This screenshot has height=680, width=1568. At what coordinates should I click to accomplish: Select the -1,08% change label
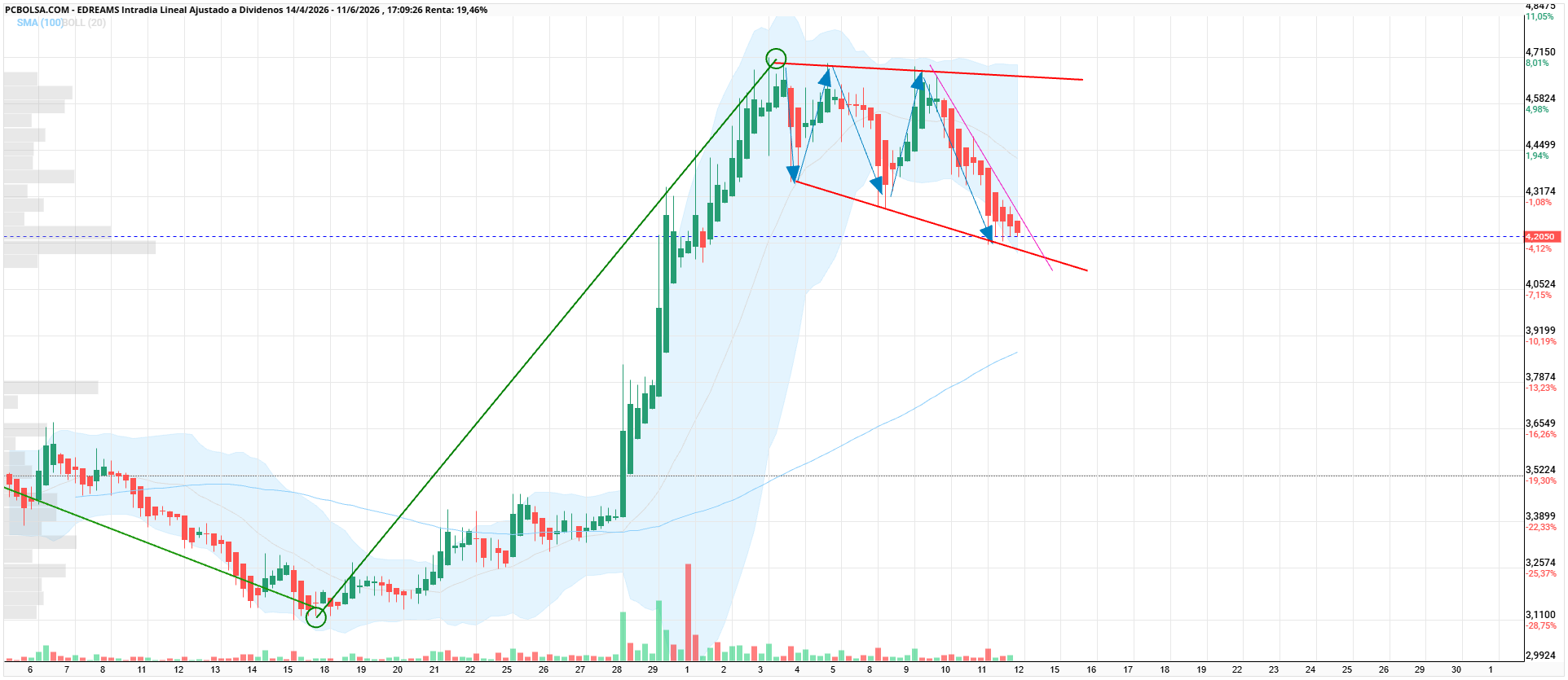tap(1539, 202)
